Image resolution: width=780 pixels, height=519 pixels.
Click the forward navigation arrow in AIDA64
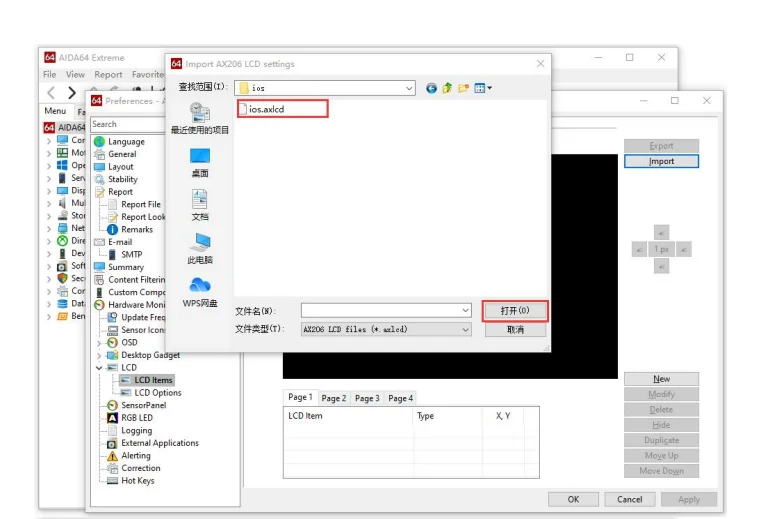(x=72, y=93)
